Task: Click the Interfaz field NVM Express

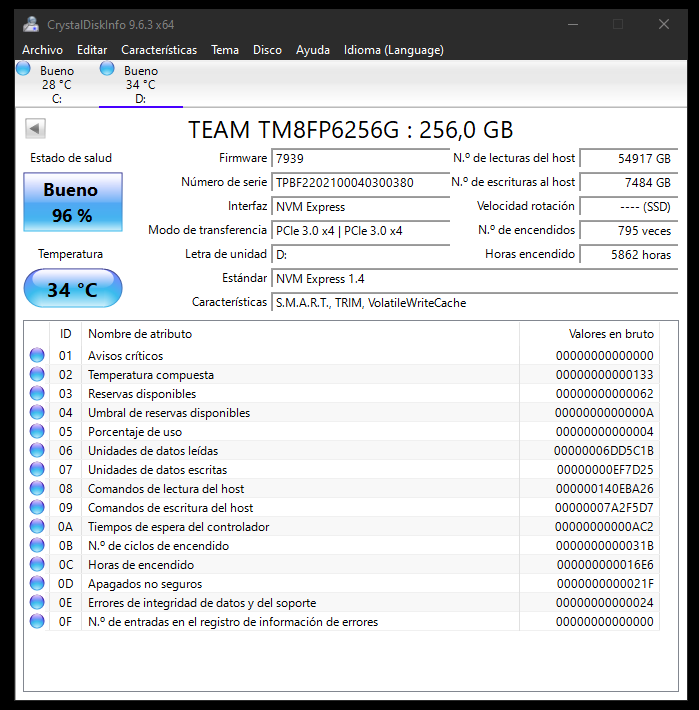Action: (360, 206)
